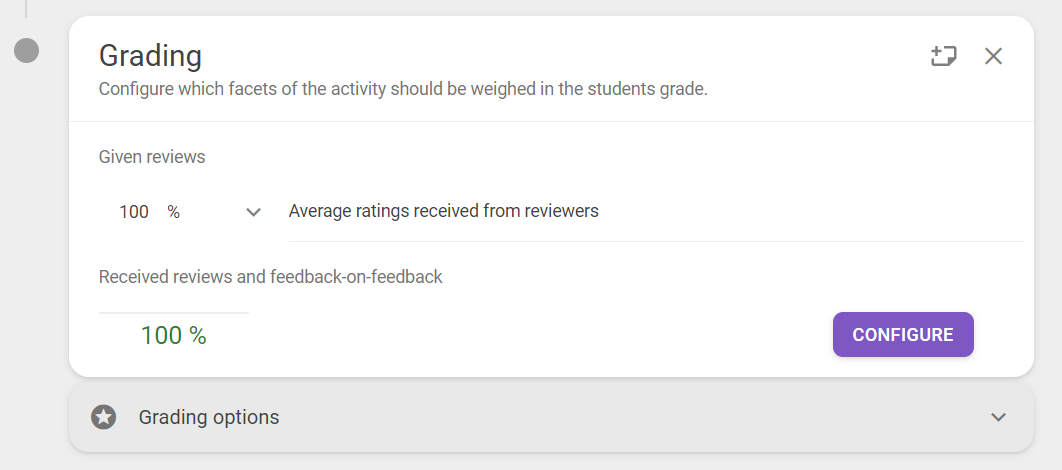Click the empty area of the Grading options bar
Viewport: 1062px width, 470px height.
pyautogui.click(x=630, y=417)
